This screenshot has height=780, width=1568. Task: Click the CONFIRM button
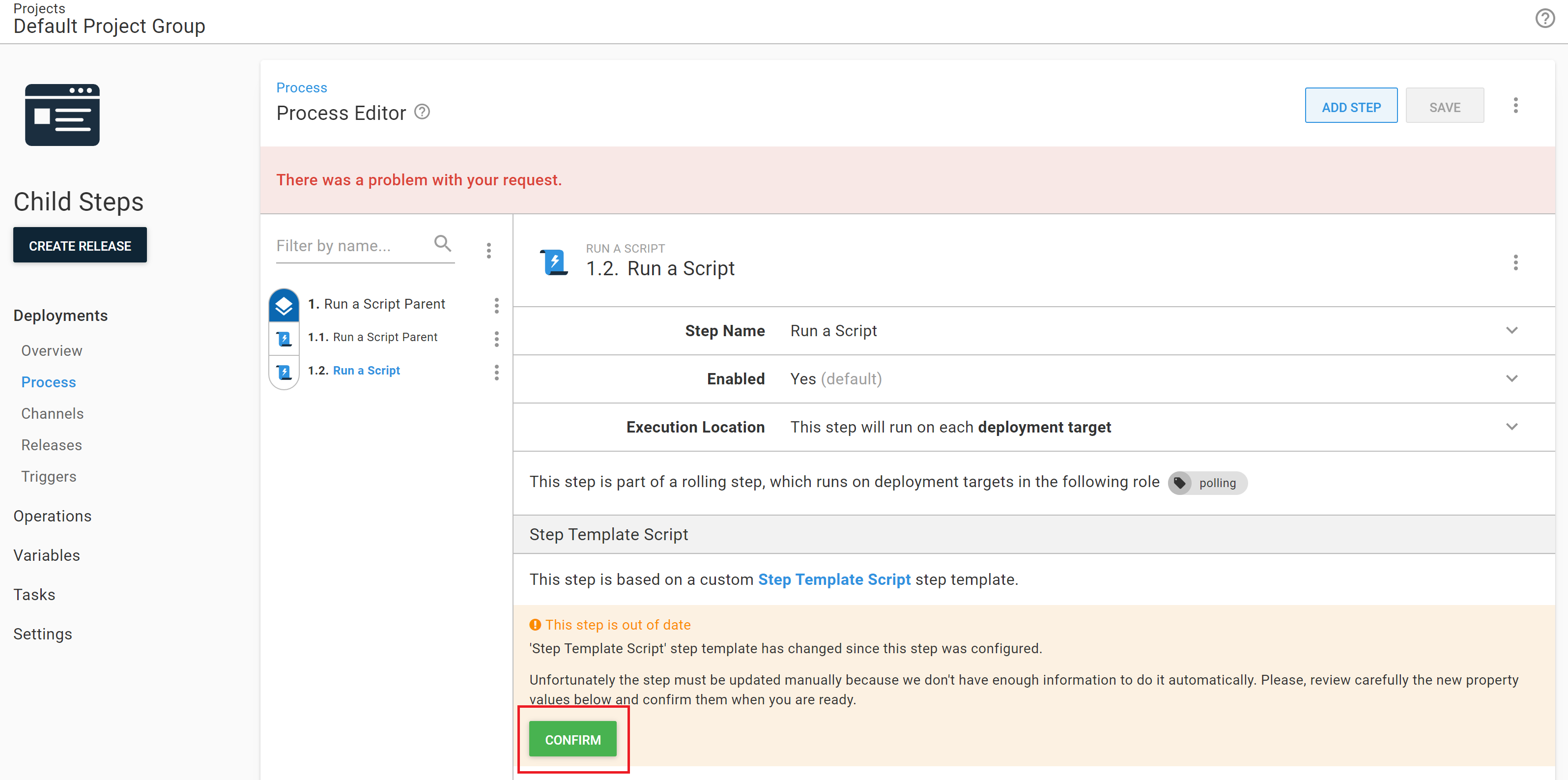(x=572, y=739)
